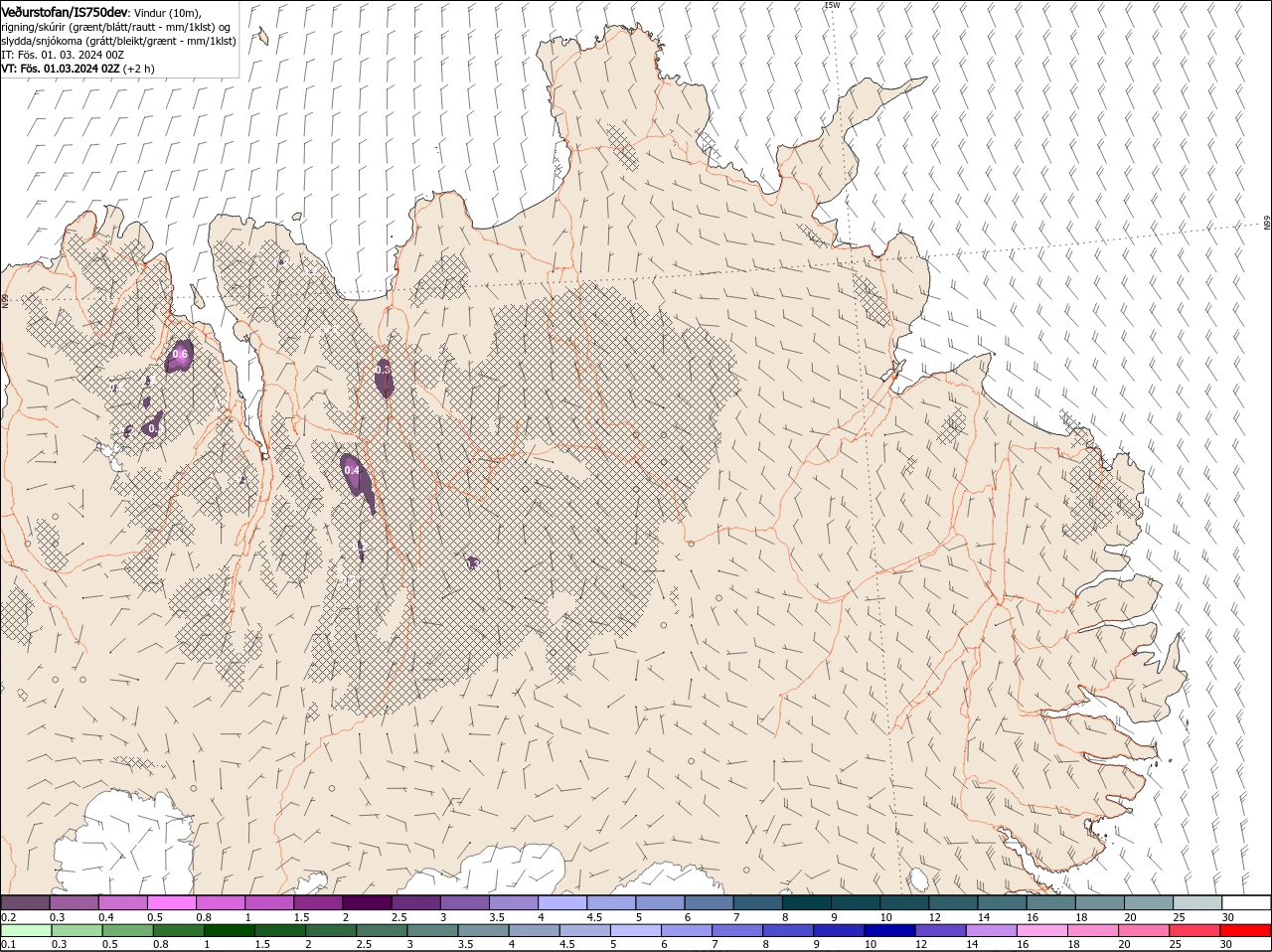Click the line 'VT: Fös. 01.03.2024 02Z (+2 h)'
Image resolution: width=1272 pixels, height=952 pixels.
[x=78, y=69]
